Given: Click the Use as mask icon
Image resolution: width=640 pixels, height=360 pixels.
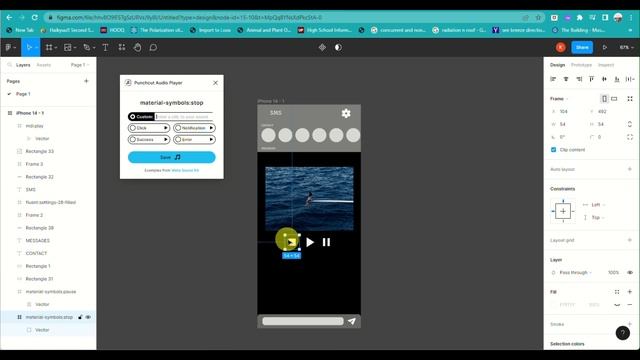Looking at the screenshot, I should (x=338, y=47).
